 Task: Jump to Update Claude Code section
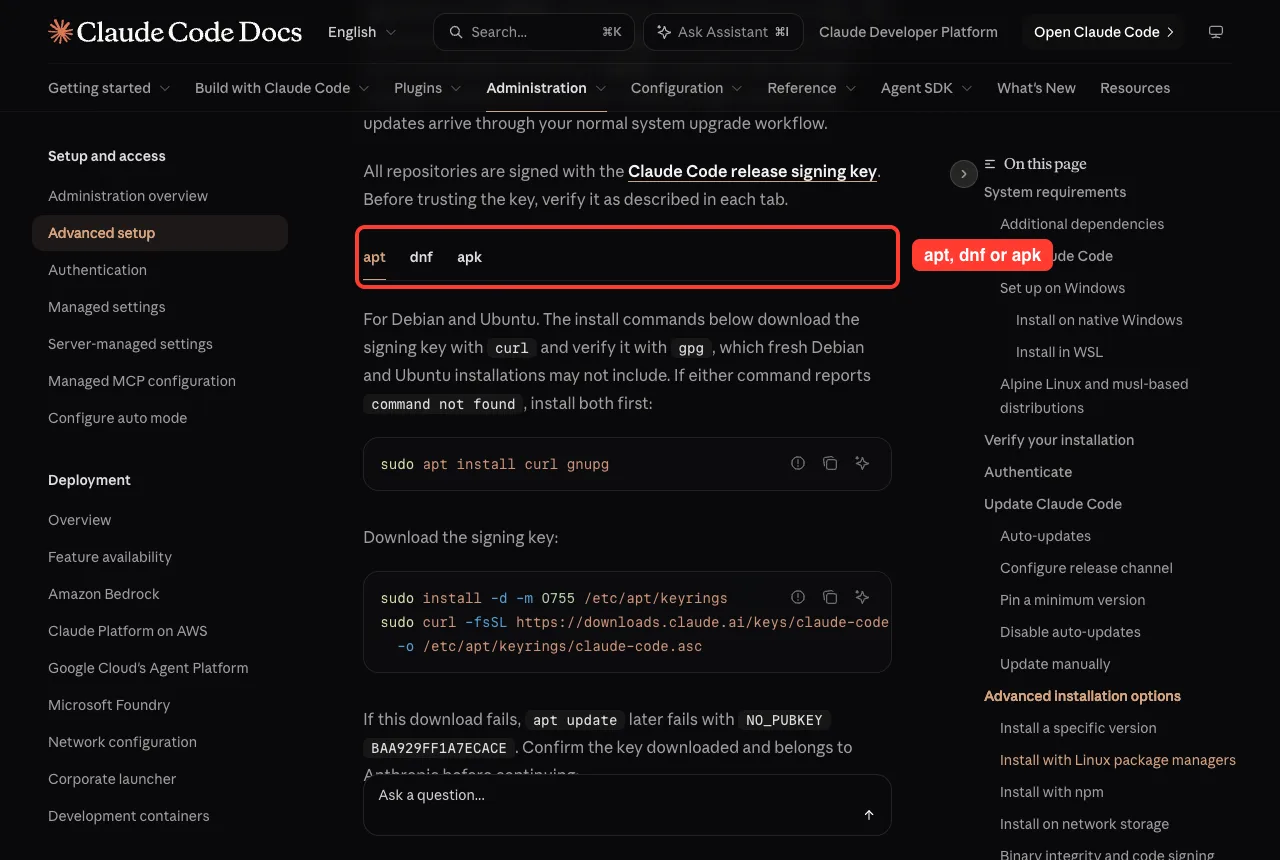[1053, 504]
